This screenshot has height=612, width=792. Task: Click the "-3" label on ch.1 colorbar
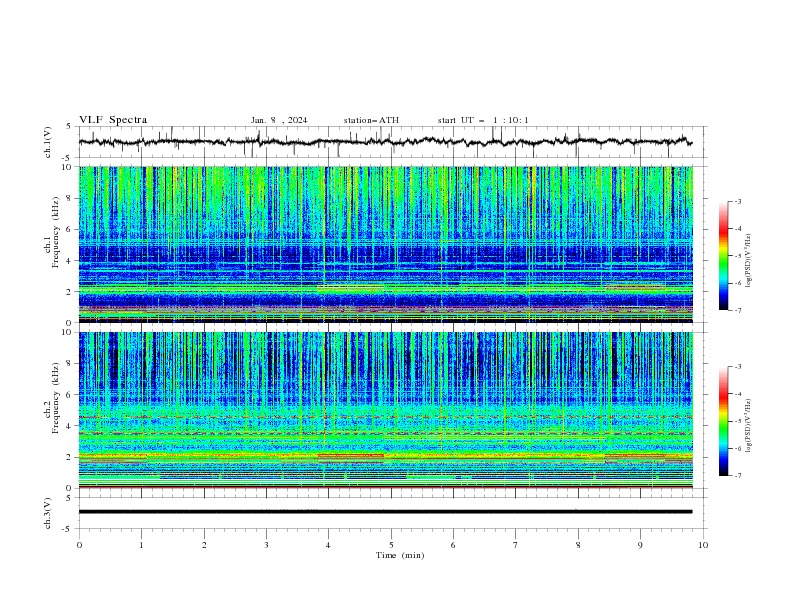pyautogui.click(x=738, y=201)
